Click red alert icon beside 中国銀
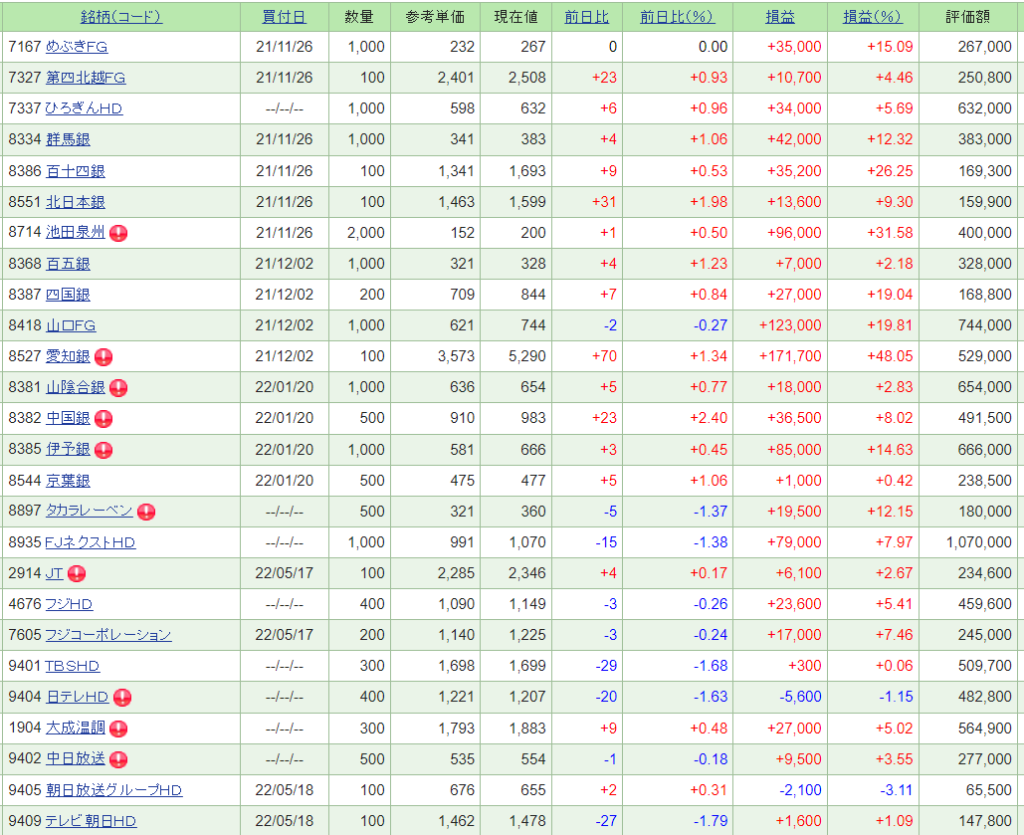1024x835 pixels. click(x=103, y=418)
